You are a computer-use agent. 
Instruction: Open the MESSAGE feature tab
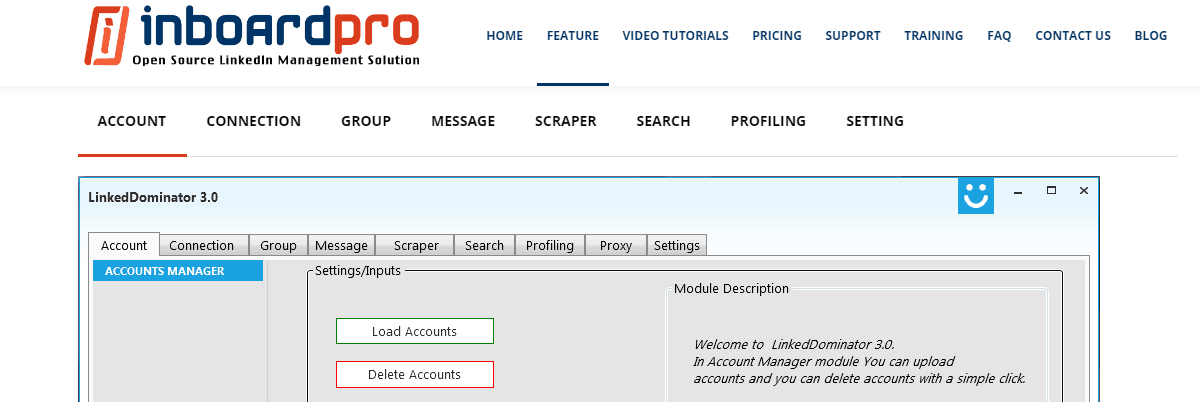463,121
